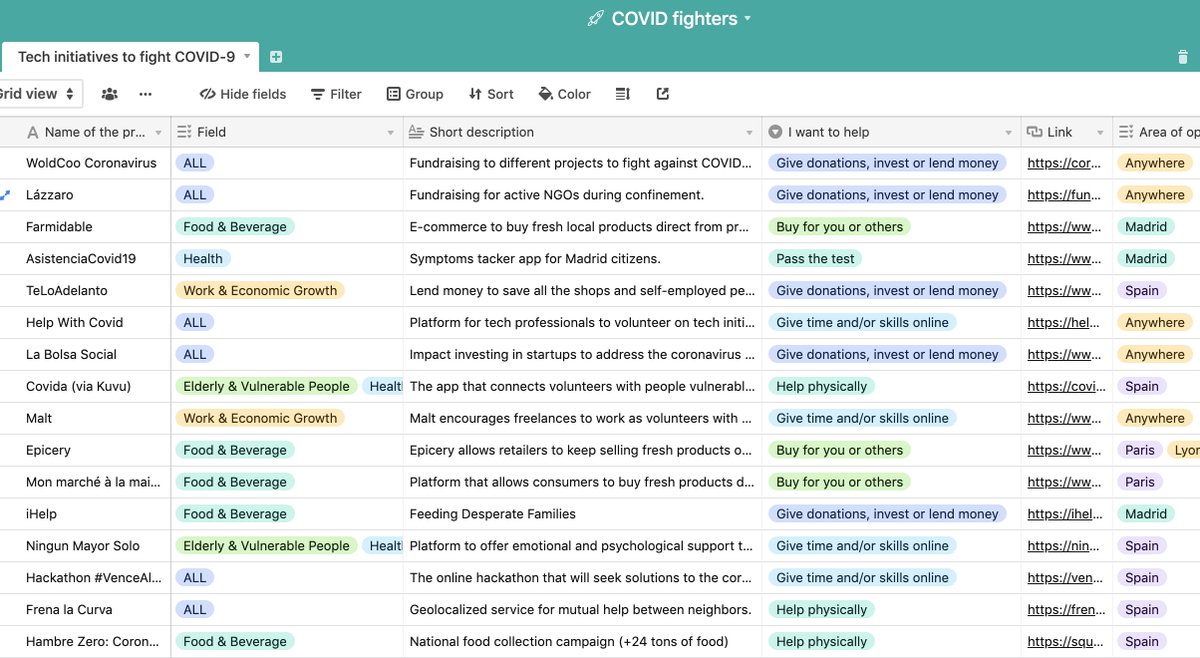Screen dimensions: 1200x658
Task: Click the Paris tag in Epicery row
Action: 1140,451
